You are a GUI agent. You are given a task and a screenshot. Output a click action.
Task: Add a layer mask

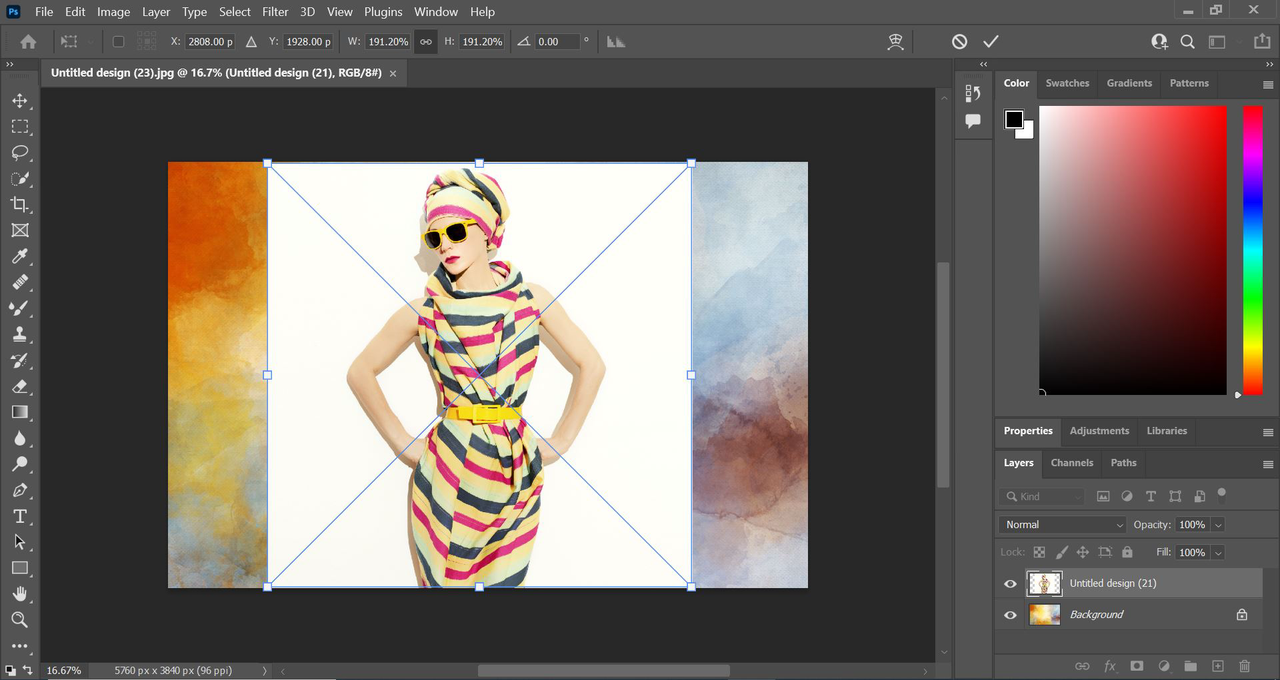(1137, 666)
